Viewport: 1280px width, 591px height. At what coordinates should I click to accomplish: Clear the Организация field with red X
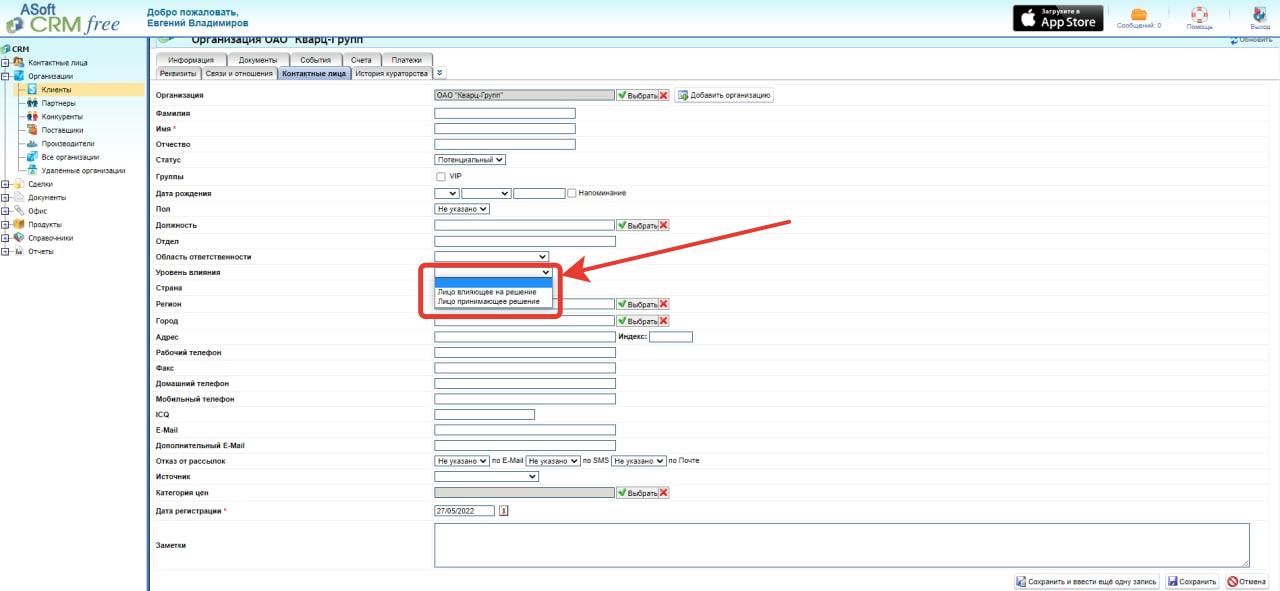click(x=663, y=95)
